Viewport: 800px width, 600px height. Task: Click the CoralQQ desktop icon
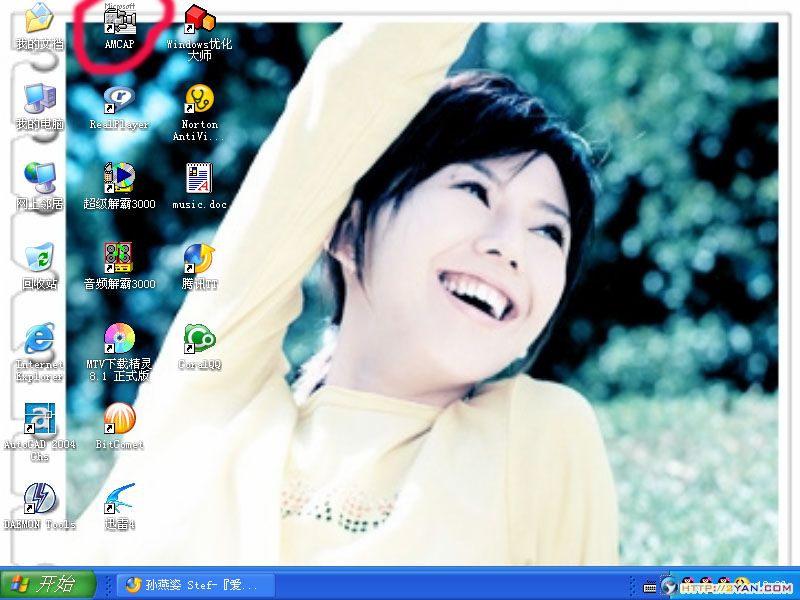[x=199, y=339]
